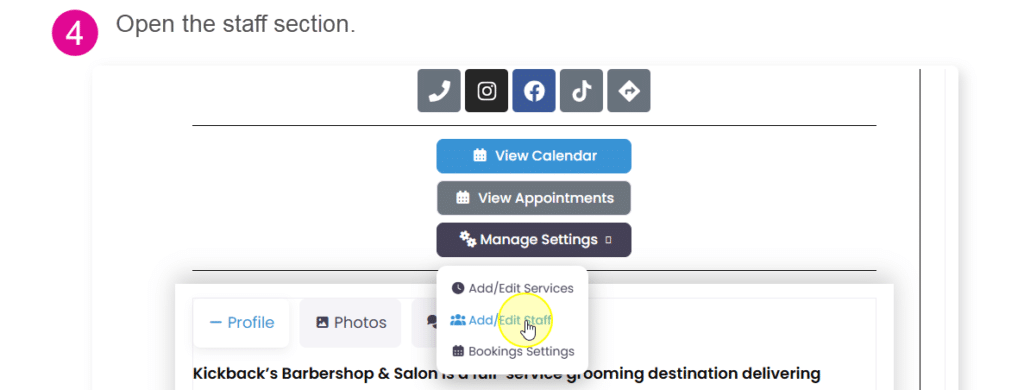The height and width of the screenshot is (390, 1024).
Task: Switch to the Profile tab
Action: [x=242, y=323]
